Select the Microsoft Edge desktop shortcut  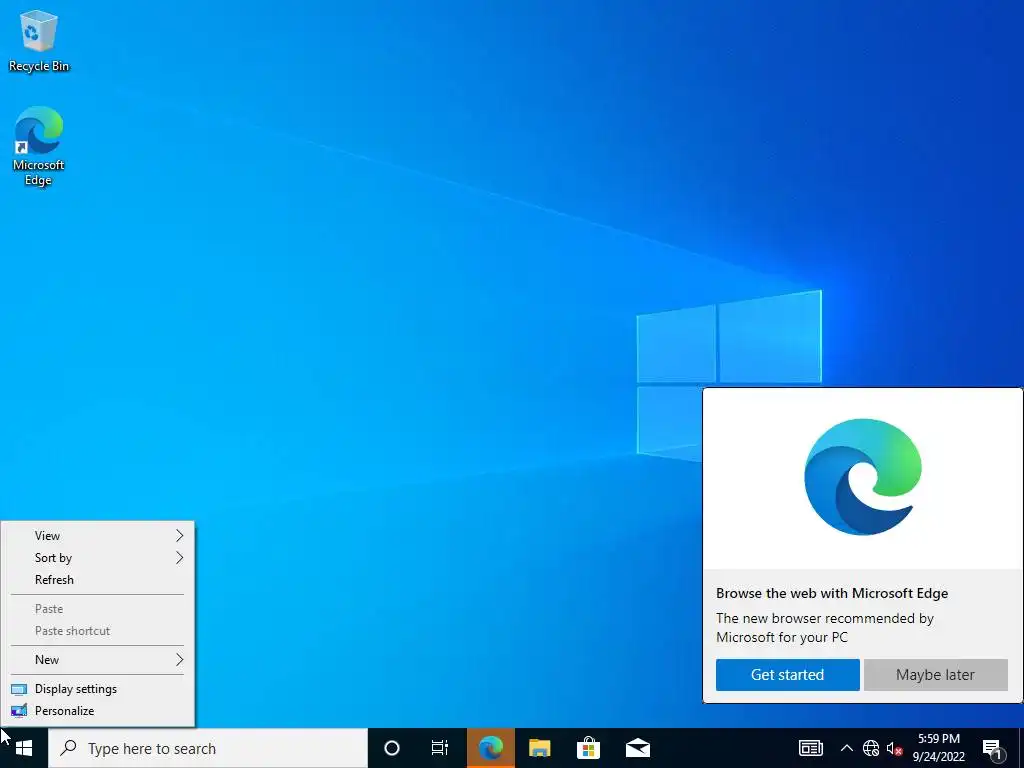(39, 146)
